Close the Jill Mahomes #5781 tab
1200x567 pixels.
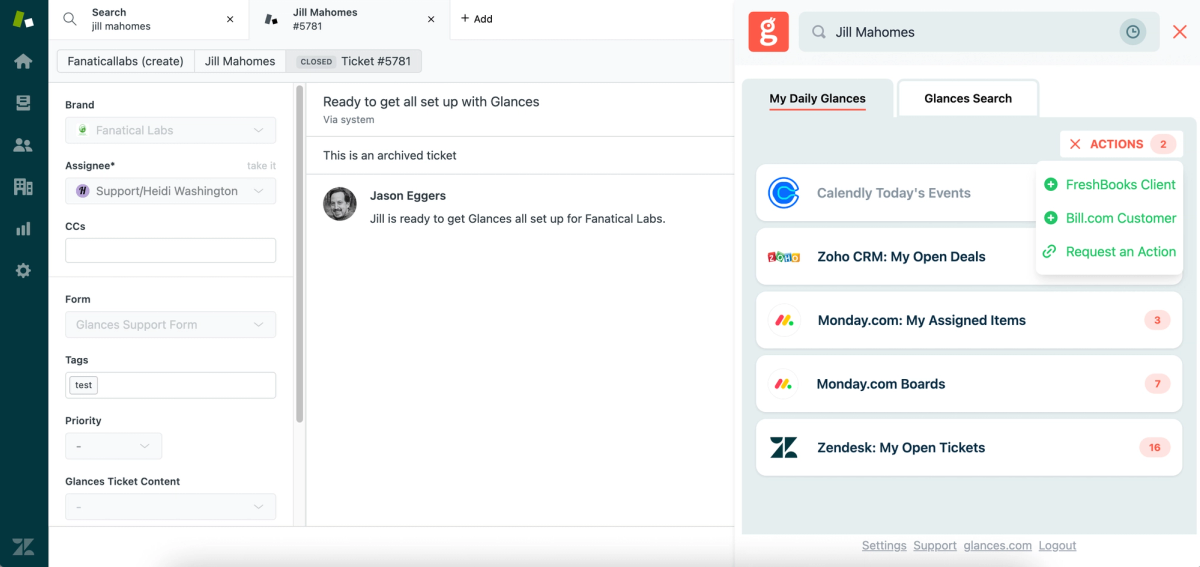[x=430, y=19]
